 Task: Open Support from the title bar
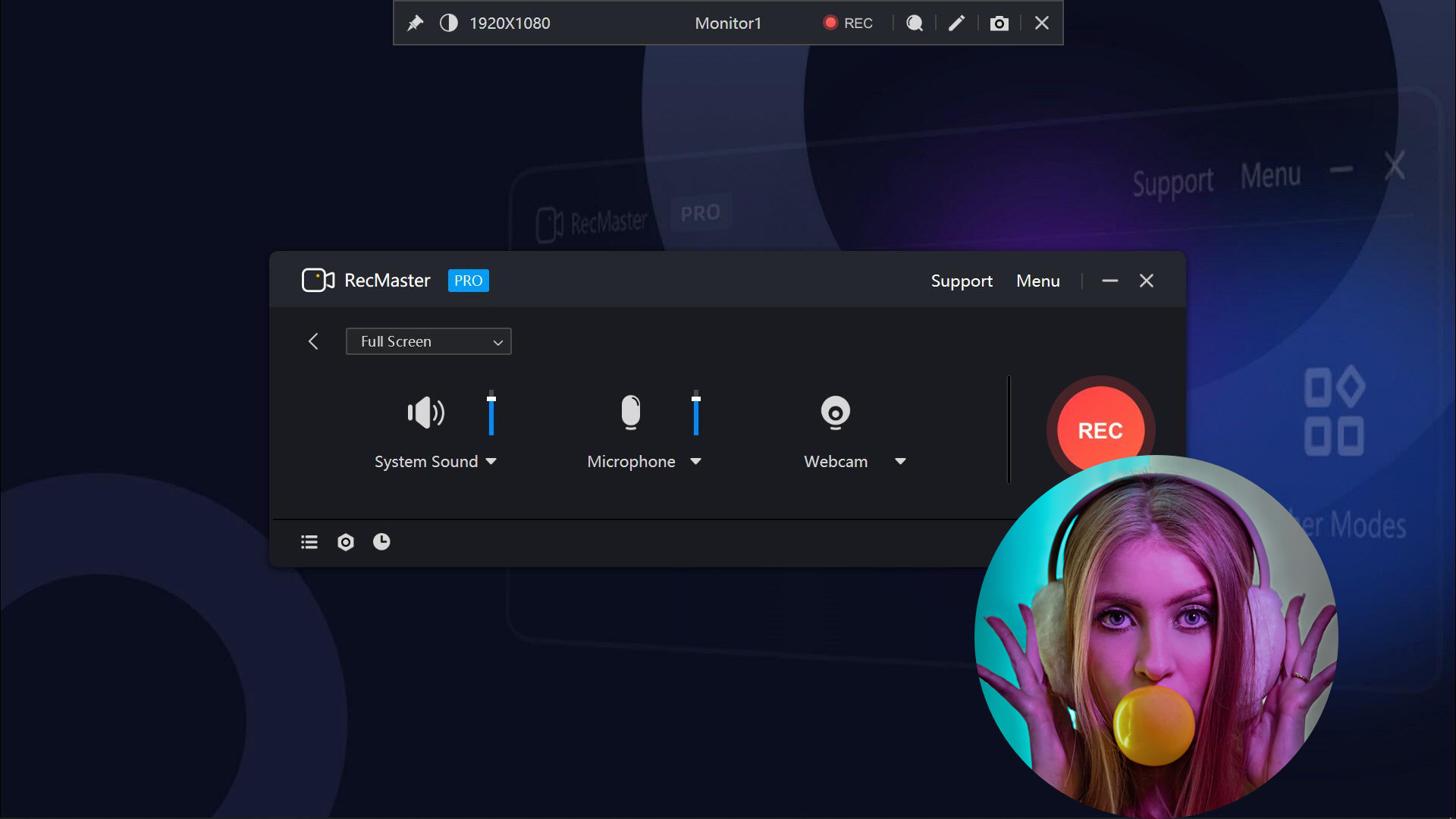961,281
